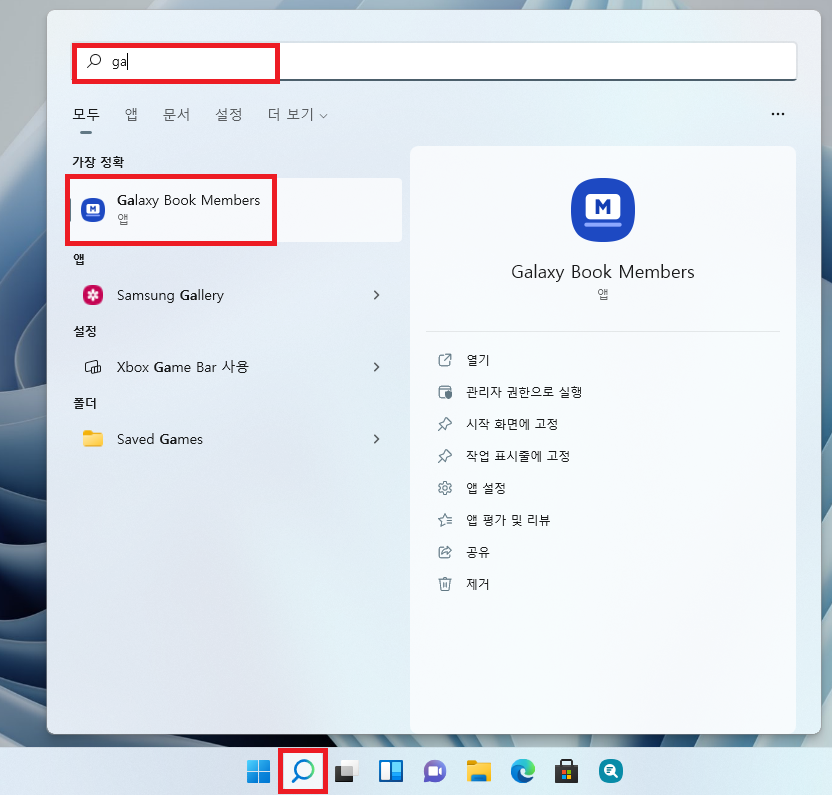Open Task View from the taskbar
Image resolution: width=832 pixels, height=795 pixels.
click(346, 771)
